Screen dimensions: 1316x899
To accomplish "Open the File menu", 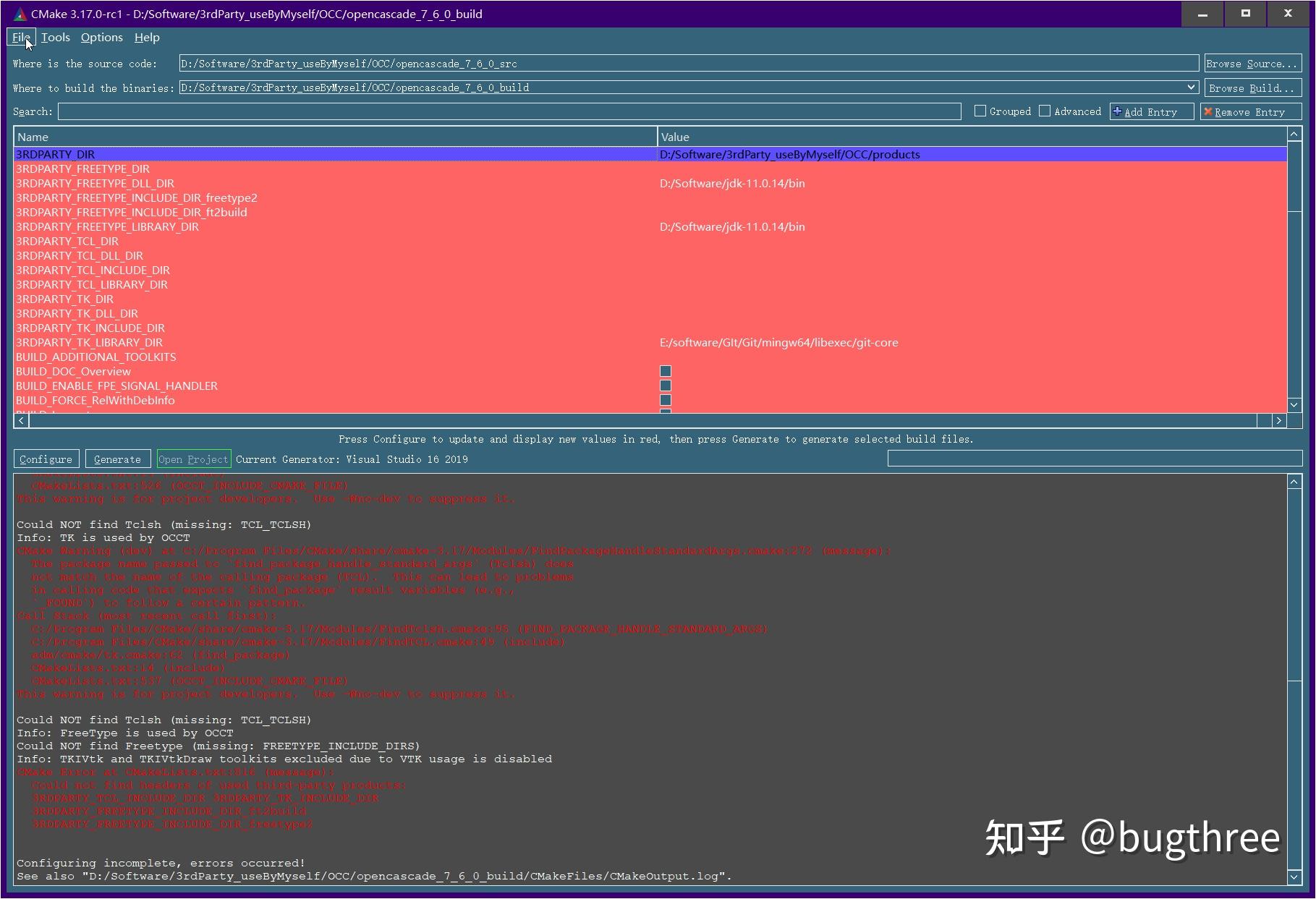I will [x=20, y=37].
